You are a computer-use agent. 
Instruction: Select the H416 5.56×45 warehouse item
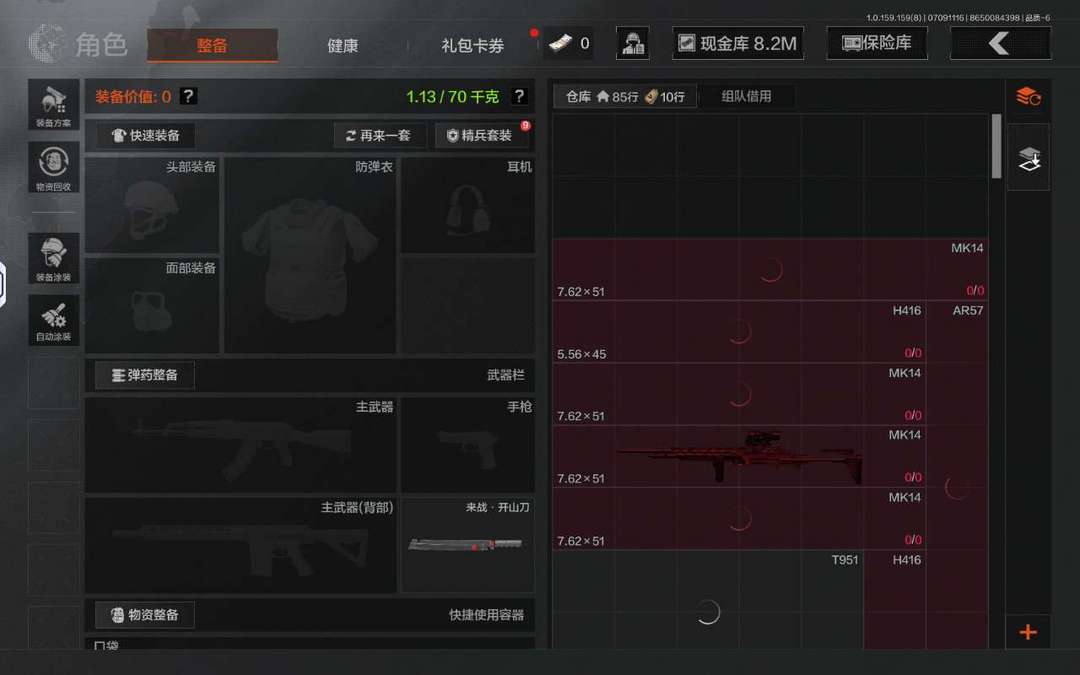[739, 331]
